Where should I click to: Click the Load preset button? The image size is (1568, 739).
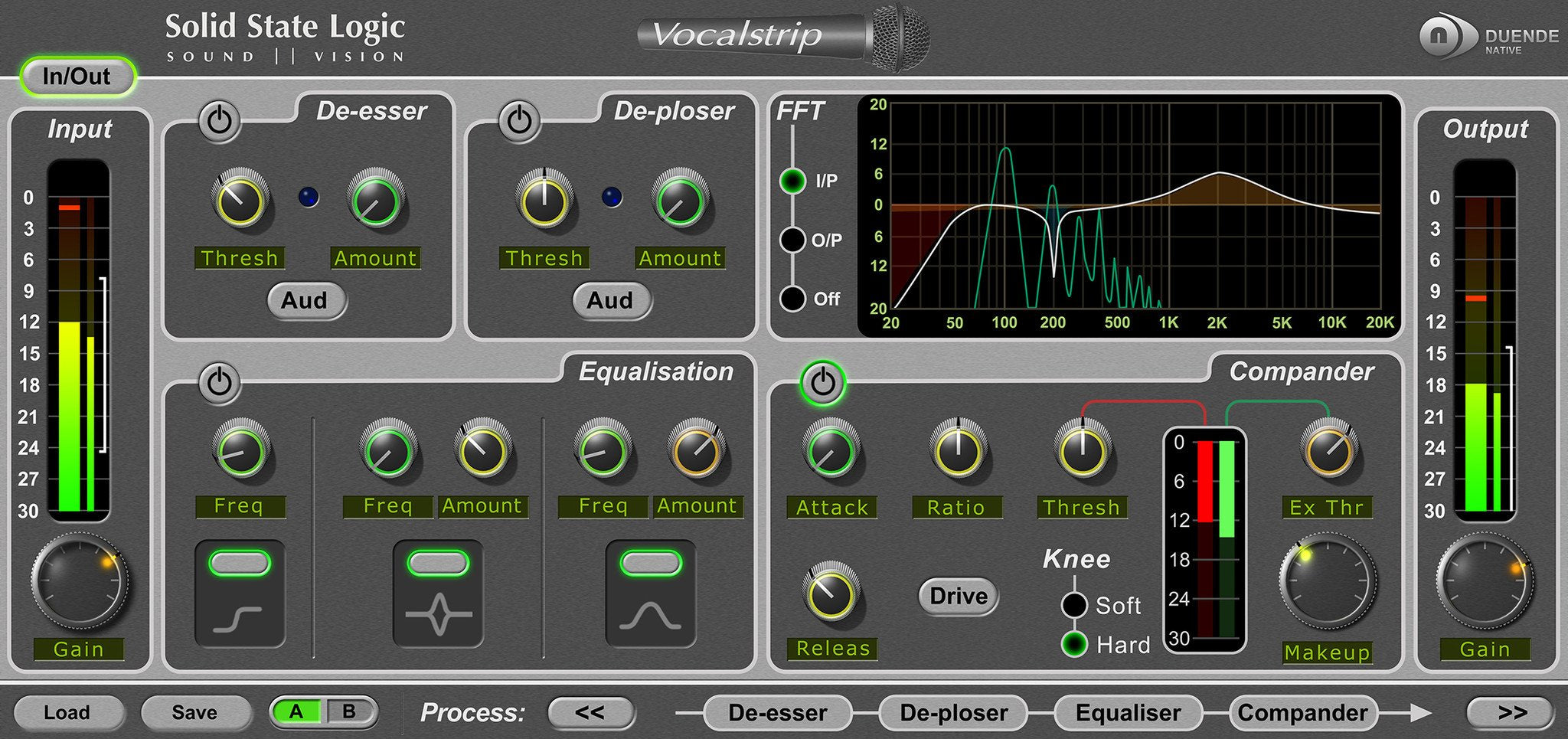pyautogui.click(x=68, y=713)
